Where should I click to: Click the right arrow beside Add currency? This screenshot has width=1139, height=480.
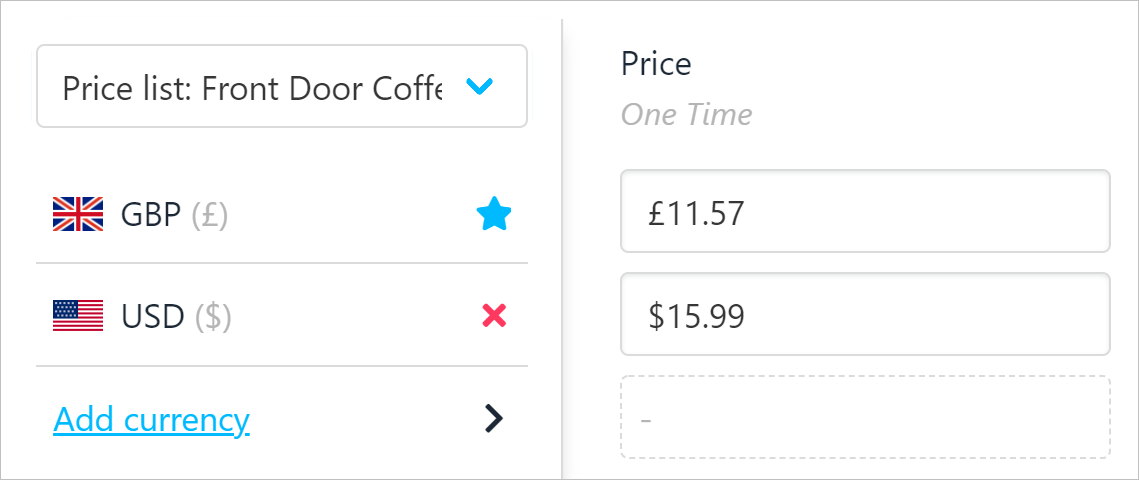(x=493, y=419)
